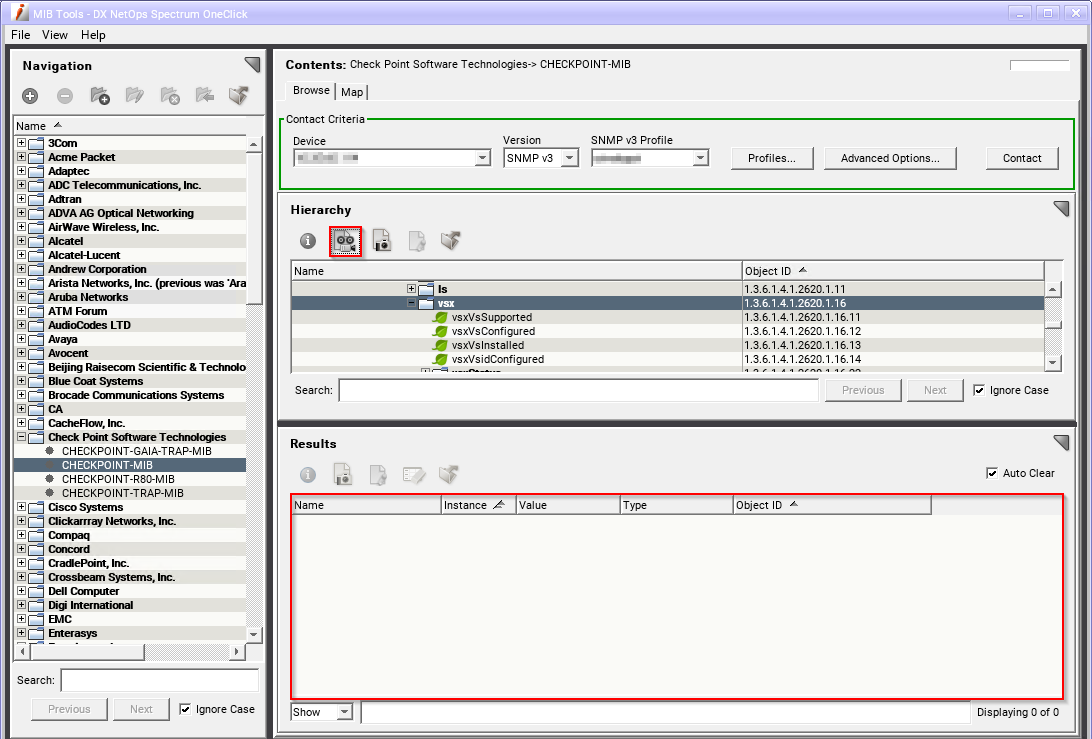
Task: Click the binoculars query icon in Hierarchy
Action: tap(345, 241)
